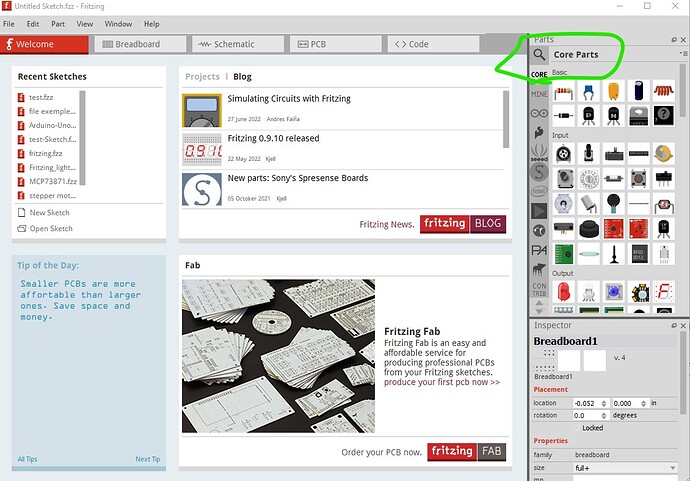Open the Sony Spresense Boards post thumbnail
Screen dimensions: 690x481
[x=202, y=189]
